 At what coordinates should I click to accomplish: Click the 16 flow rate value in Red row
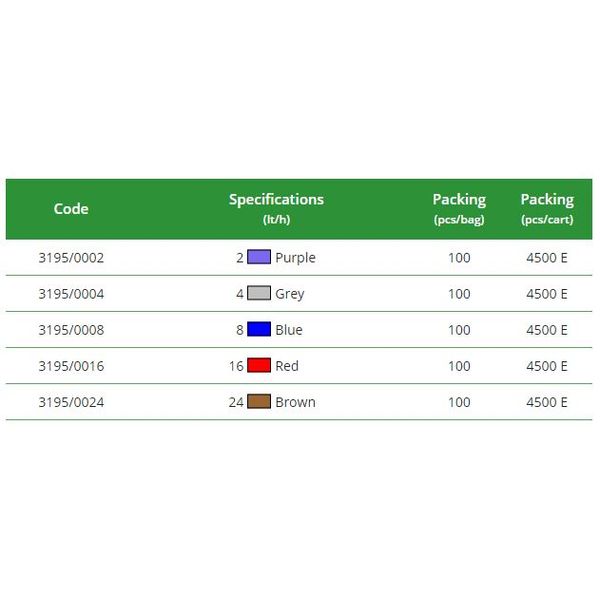pyautogui.click(x=236, y=366)
